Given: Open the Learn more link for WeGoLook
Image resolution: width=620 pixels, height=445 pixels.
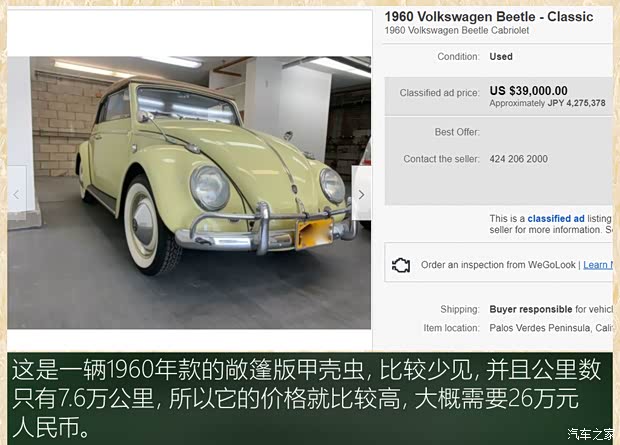Looking at the screenshot, I should tap(598, 265).
